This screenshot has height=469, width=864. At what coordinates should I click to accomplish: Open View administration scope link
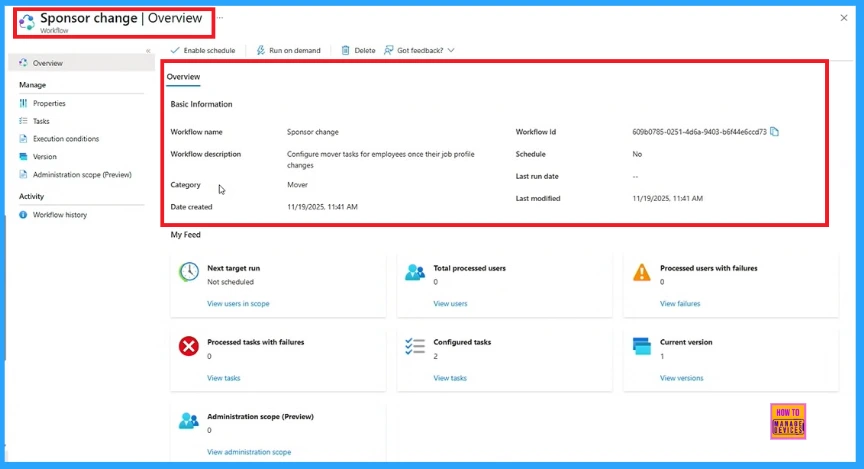[x=249, y=452]
